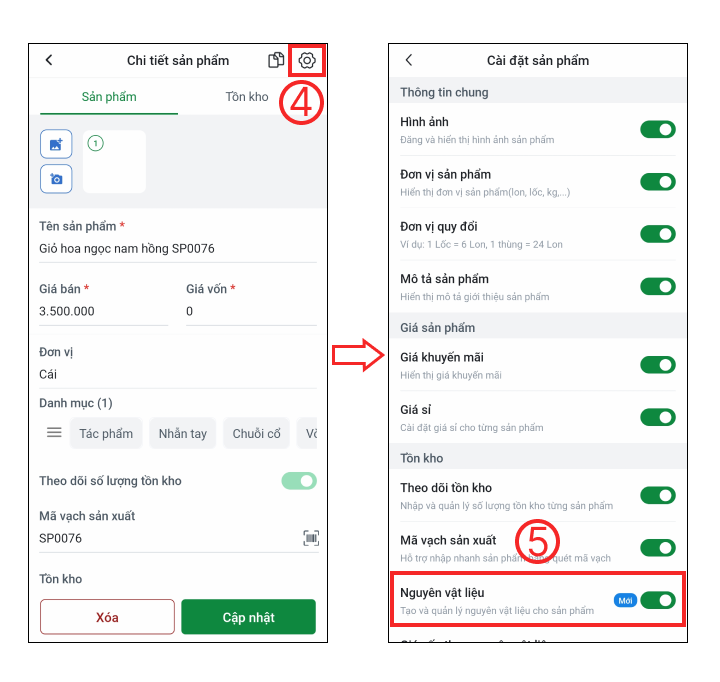
Task: Take product photo with camera icon
Action: click(56, 179)
